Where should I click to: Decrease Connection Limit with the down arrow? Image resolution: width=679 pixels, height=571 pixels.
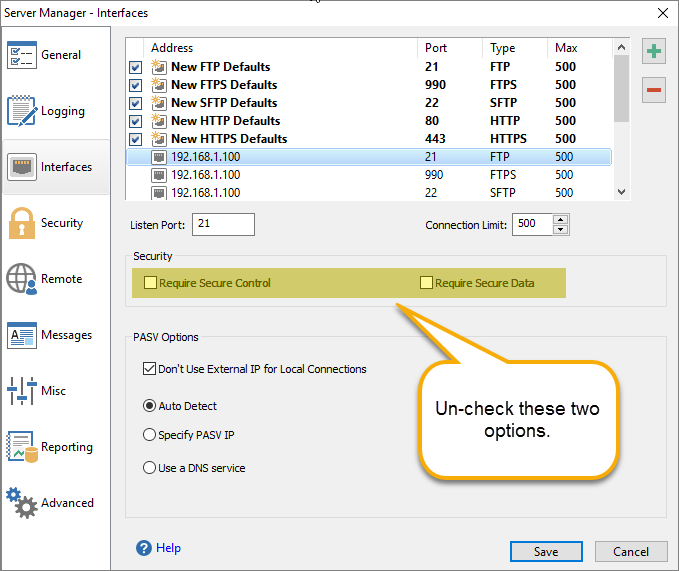560,229
